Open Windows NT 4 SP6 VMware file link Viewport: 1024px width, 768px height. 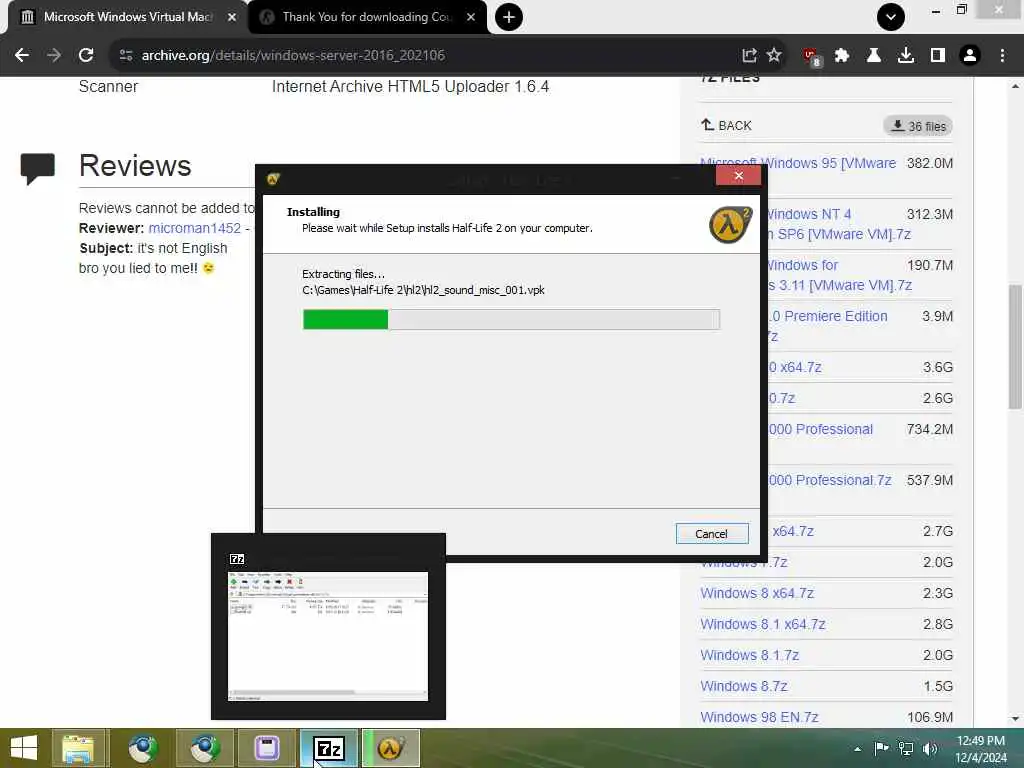click(x=839, y=224)
